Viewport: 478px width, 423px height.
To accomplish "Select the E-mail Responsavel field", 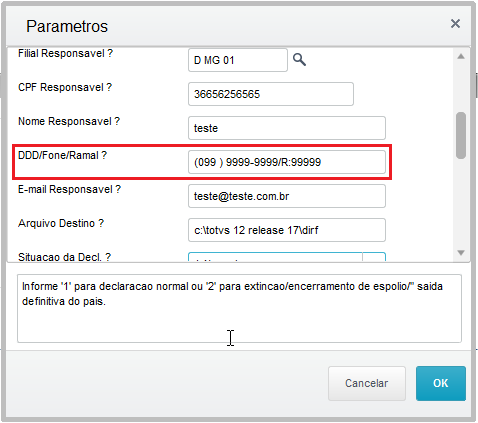I will (x=287, y=196).
